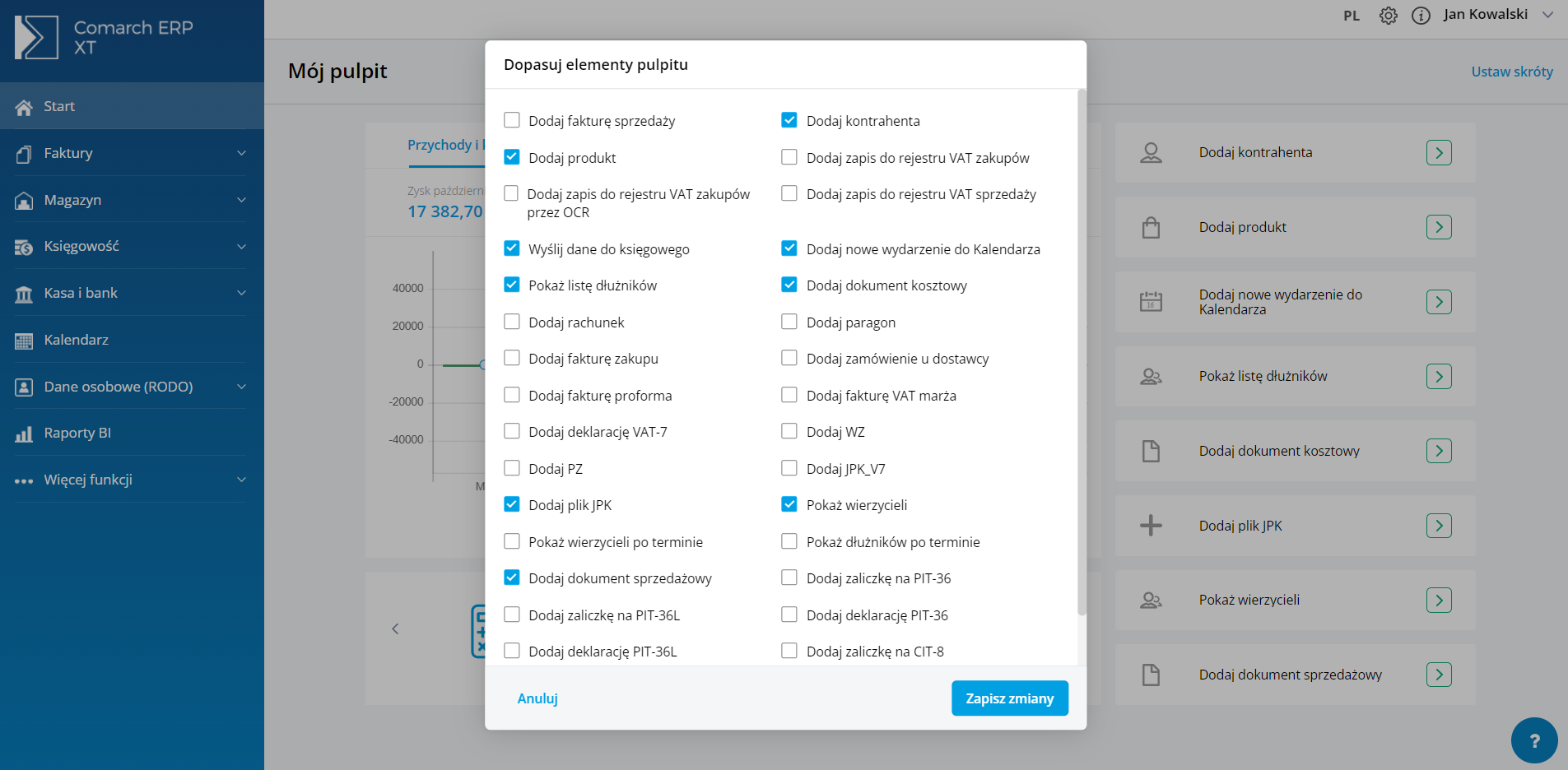
Task: Click the Comarch ERP XT logo
Action: coord(104,37)
